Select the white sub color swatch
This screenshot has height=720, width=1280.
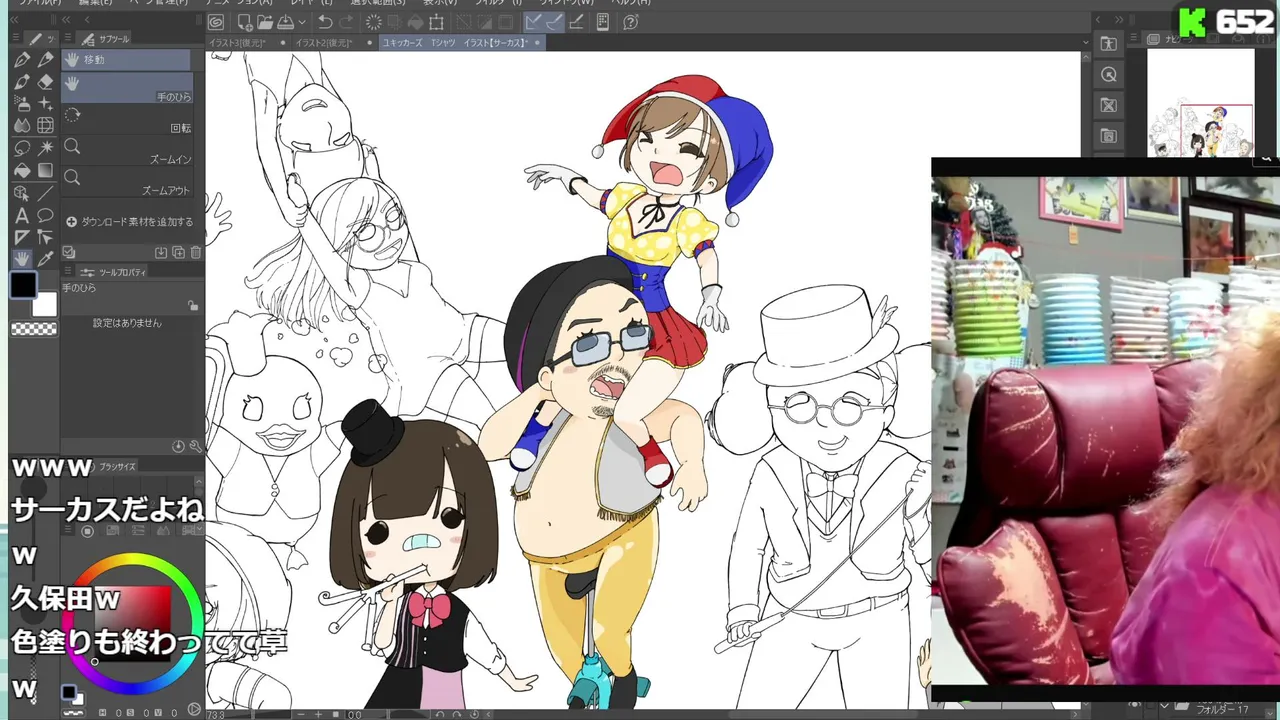click(x=45, y=304)
